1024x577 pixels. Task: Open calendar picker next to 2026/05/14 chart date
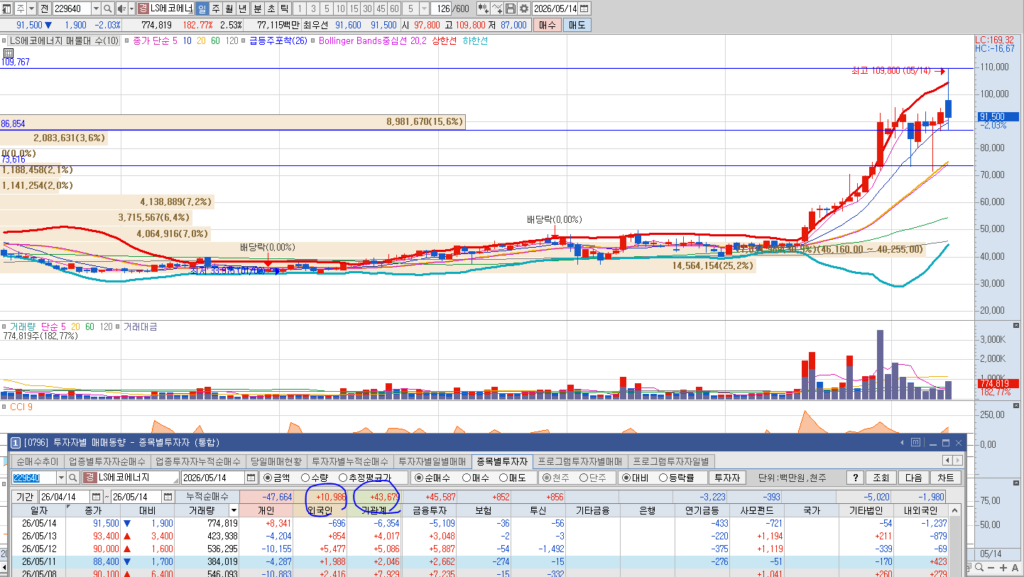584,8
